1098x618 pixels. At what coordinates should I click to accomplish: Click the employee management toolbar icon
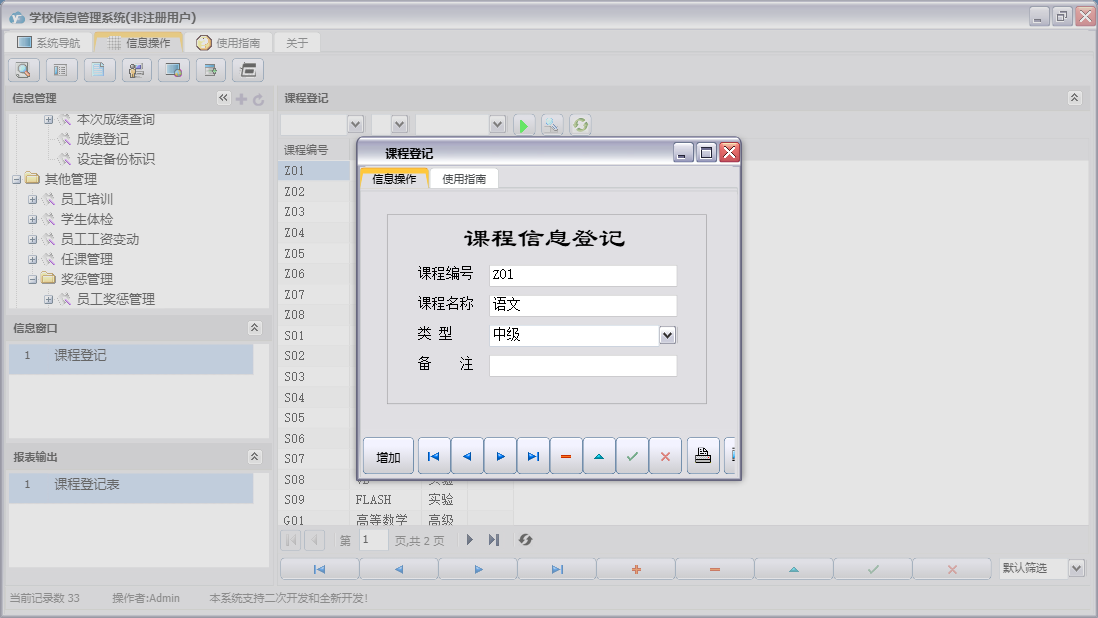[x=136, y=70]
